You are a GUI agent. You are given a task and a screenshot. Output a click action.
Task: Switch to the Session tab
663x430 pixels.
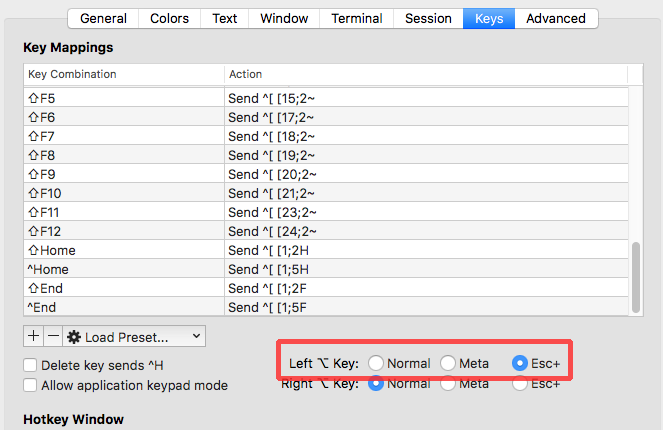[x=428, y=19]
